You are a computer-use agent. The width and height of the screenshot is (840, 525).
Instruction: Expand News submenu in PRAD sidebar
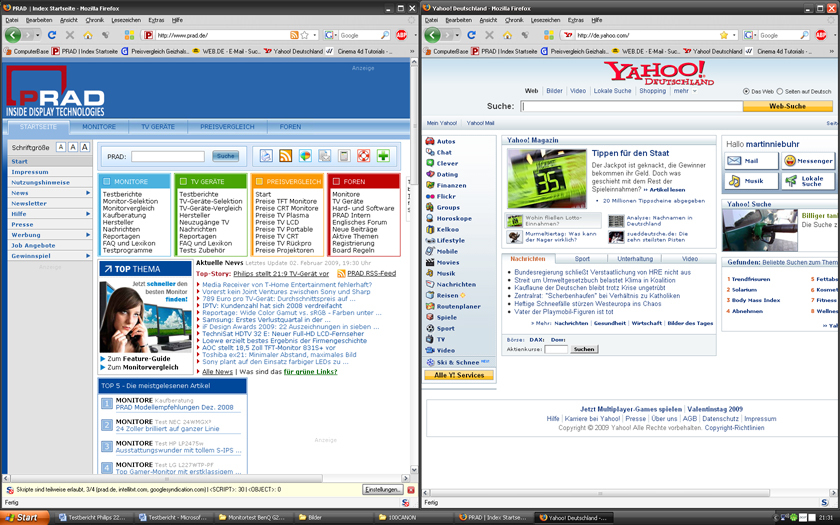tap(88, 193)
